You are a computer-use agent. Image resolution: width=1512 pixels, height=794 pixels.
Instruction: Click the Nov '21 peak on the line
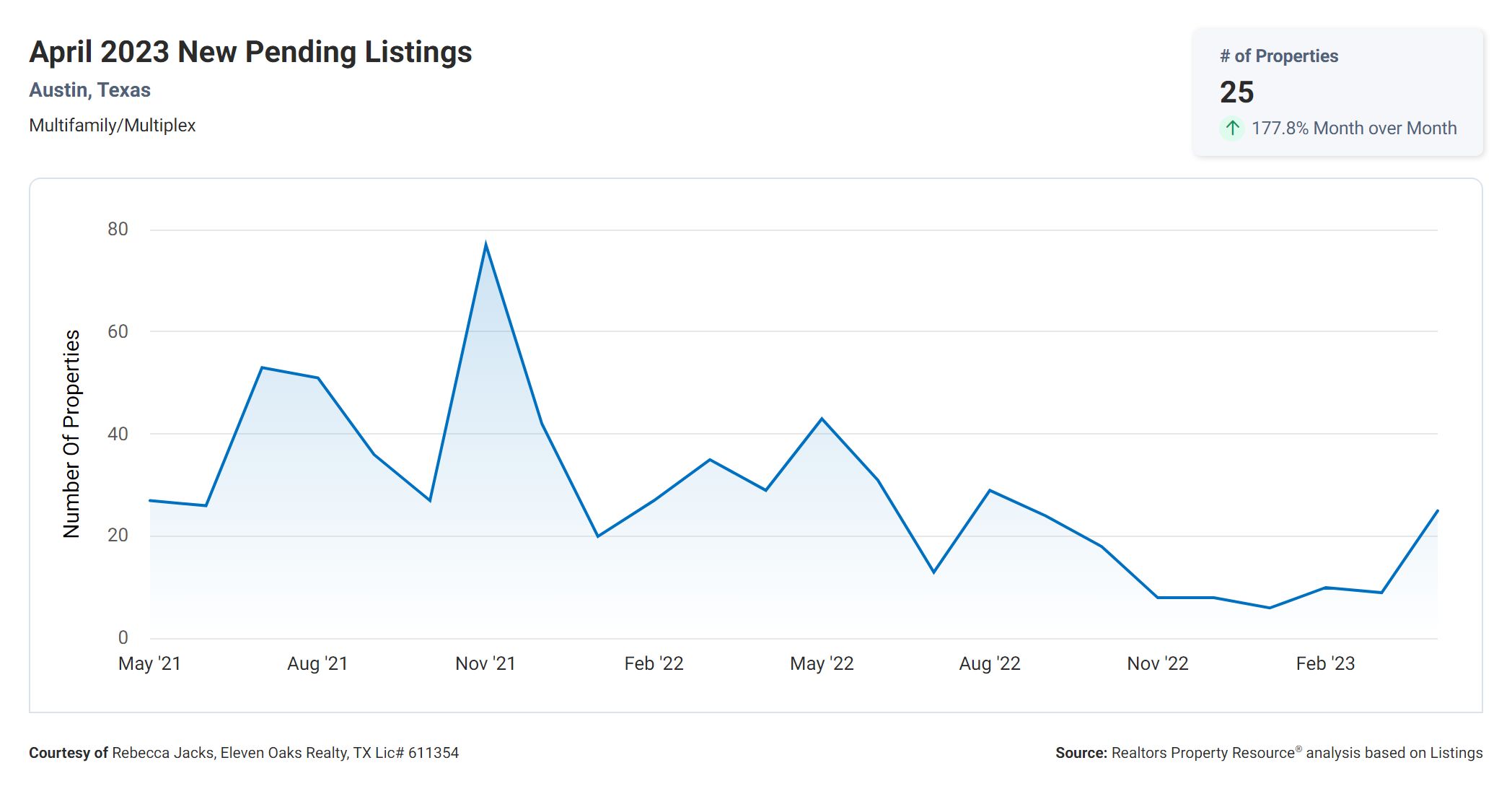[485, 245]
